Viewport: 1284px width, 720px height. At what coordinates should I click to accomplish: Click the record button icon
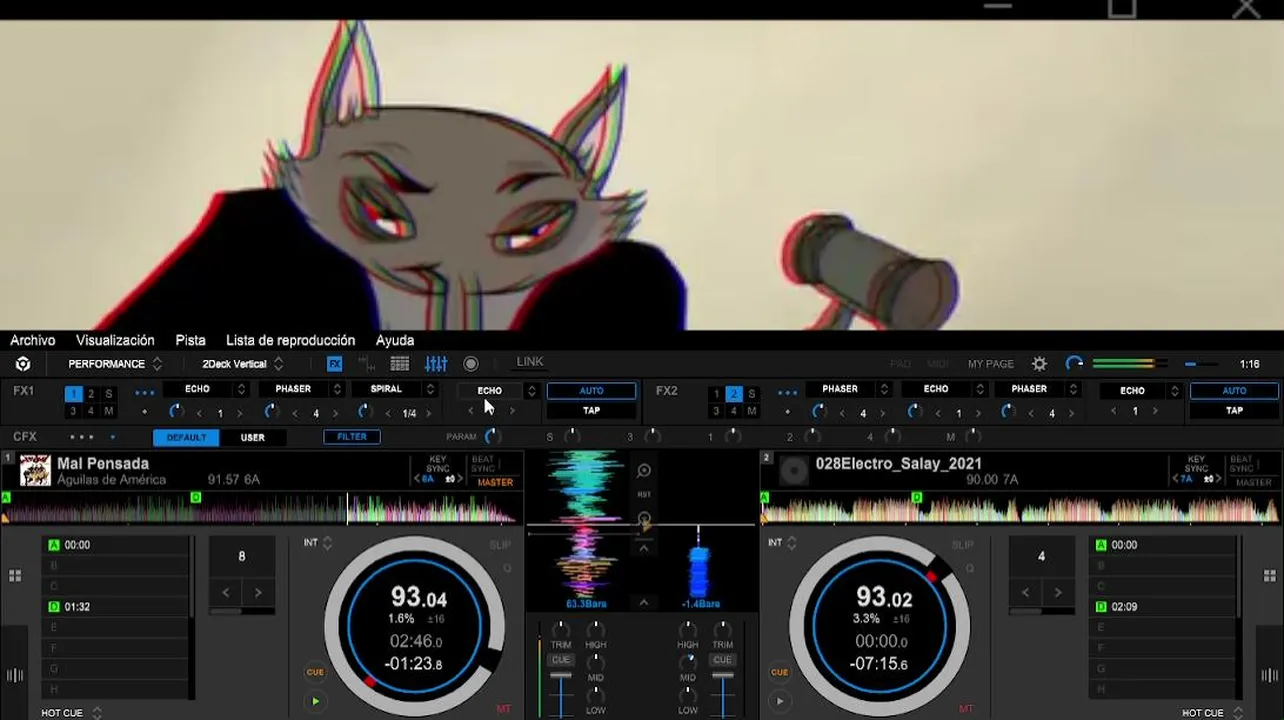(x=471, y=364)
